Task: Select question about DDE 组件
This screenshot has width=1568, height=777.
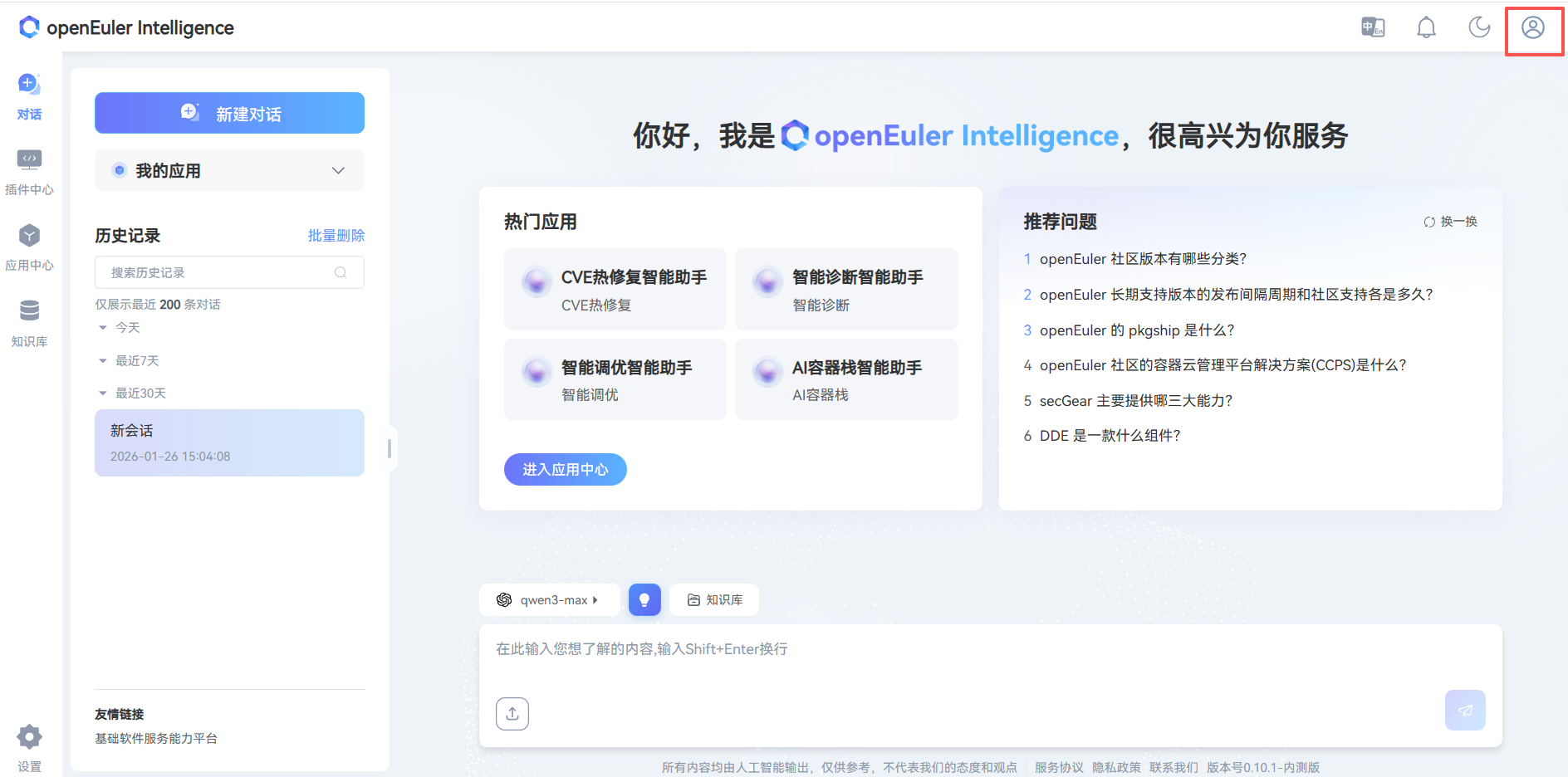Action: point(1110,436)
